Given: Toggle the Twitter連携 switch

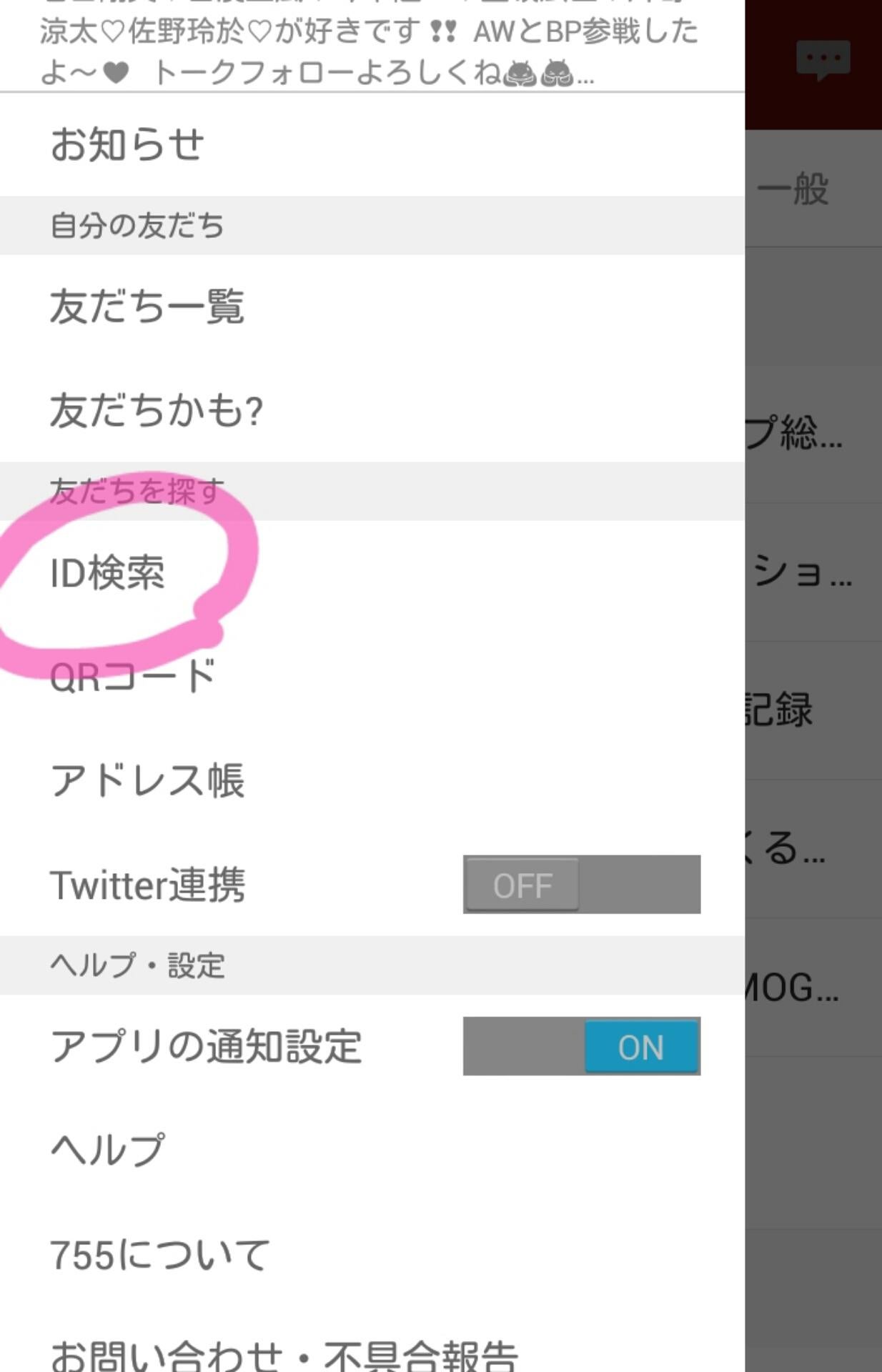Looking at the screenshot, I should tap(581, 885).
